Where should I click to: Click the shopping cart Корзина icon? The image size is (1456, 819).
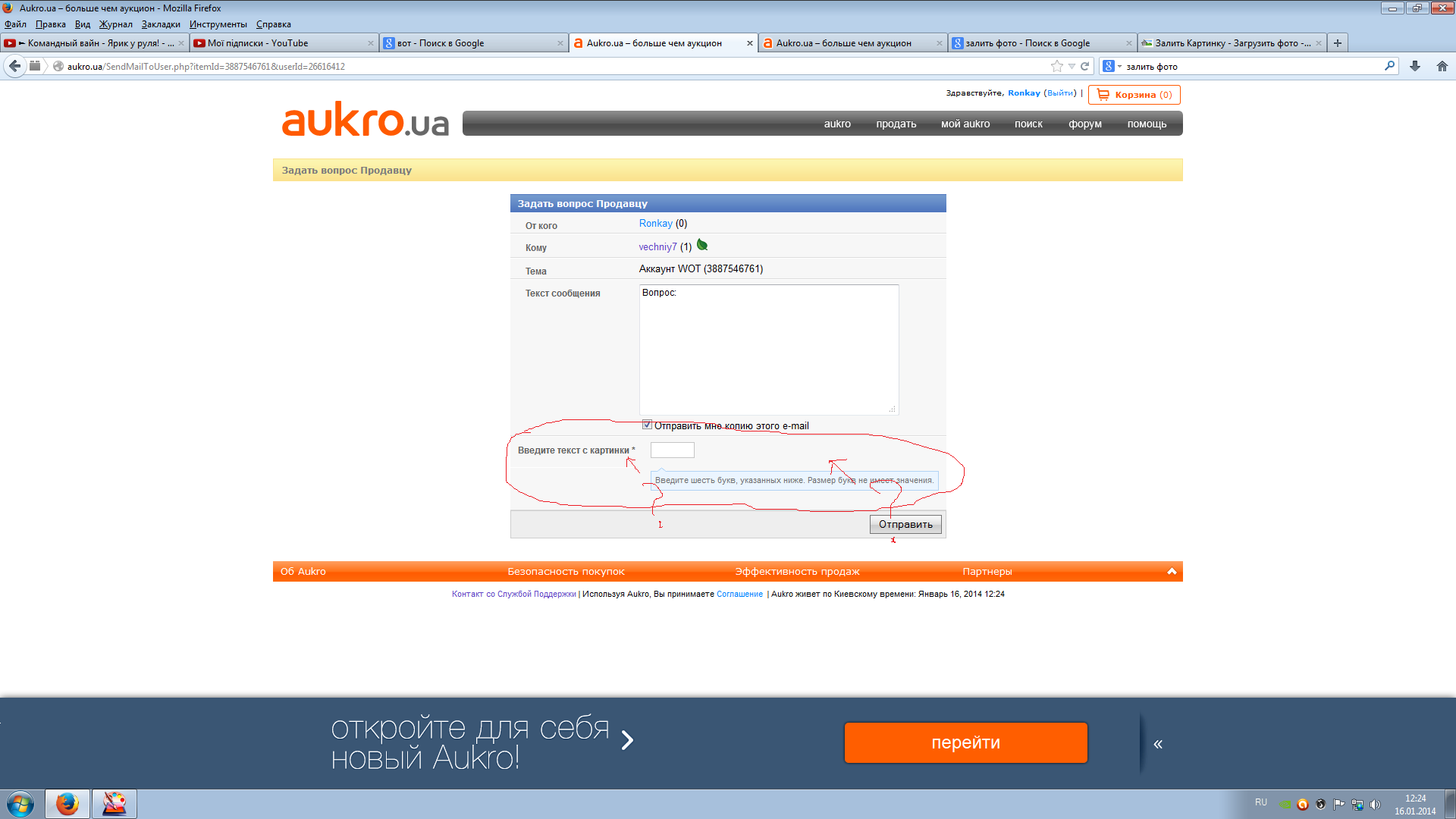pyautogui.click(x=1103, y=95)
